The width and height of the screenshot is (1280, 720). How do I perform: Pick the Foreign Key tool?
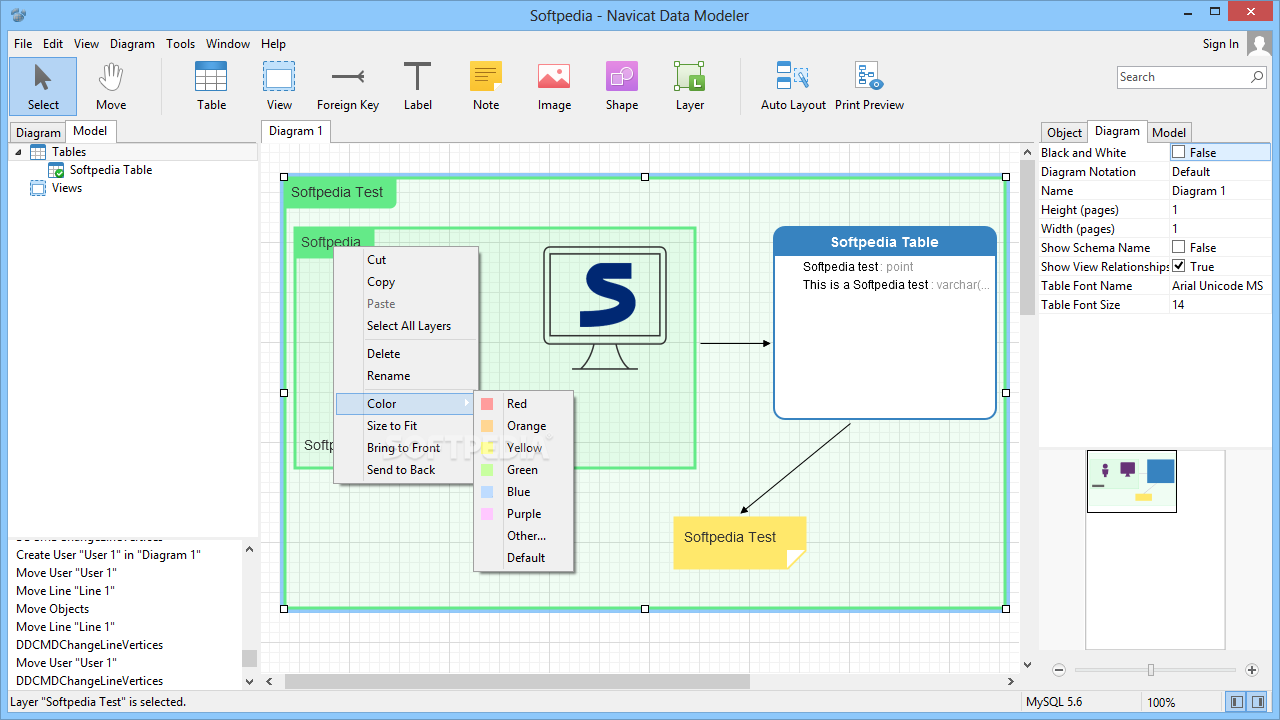point(348,86)
